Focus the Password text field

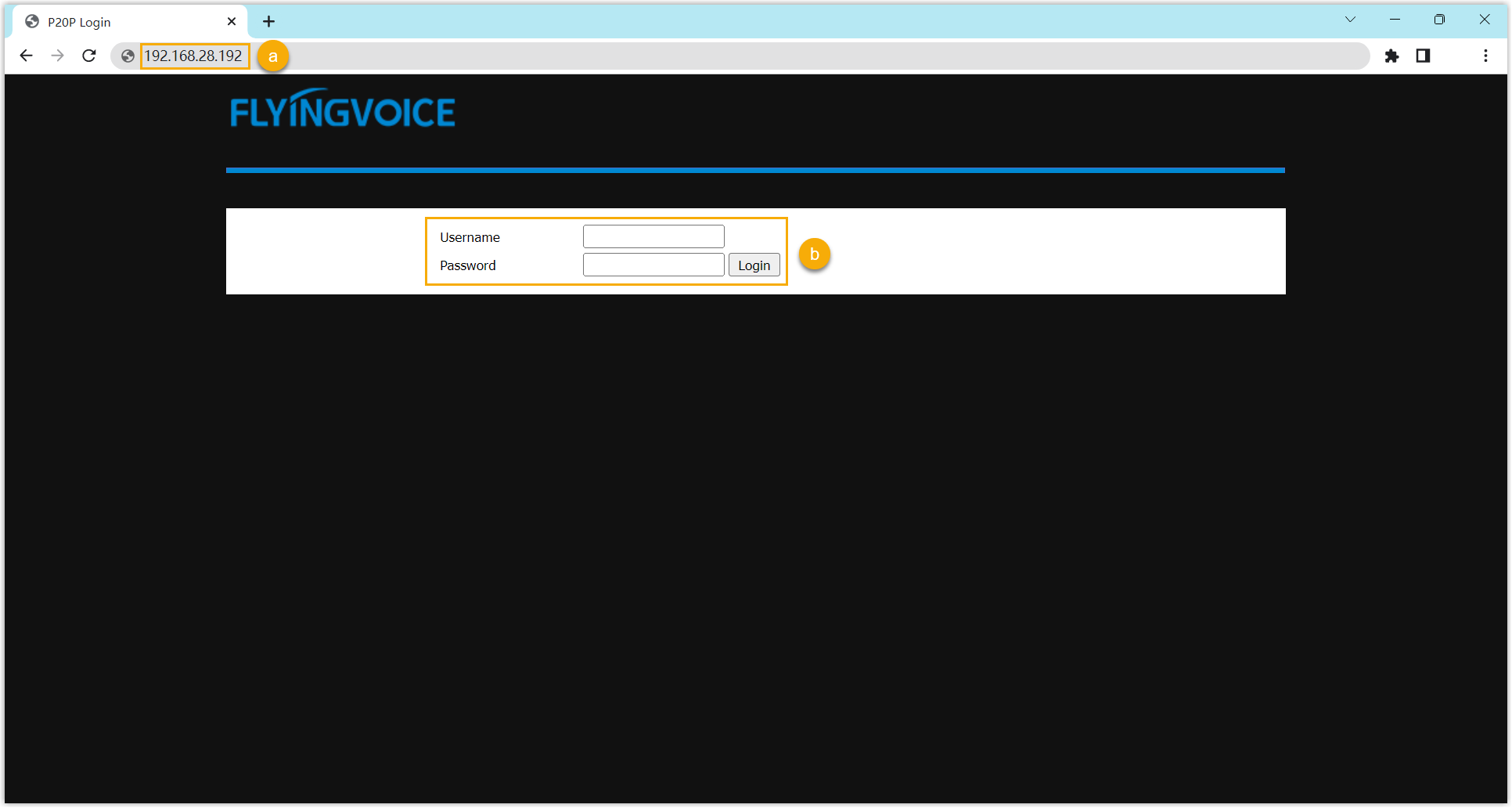tap(653, 265)
